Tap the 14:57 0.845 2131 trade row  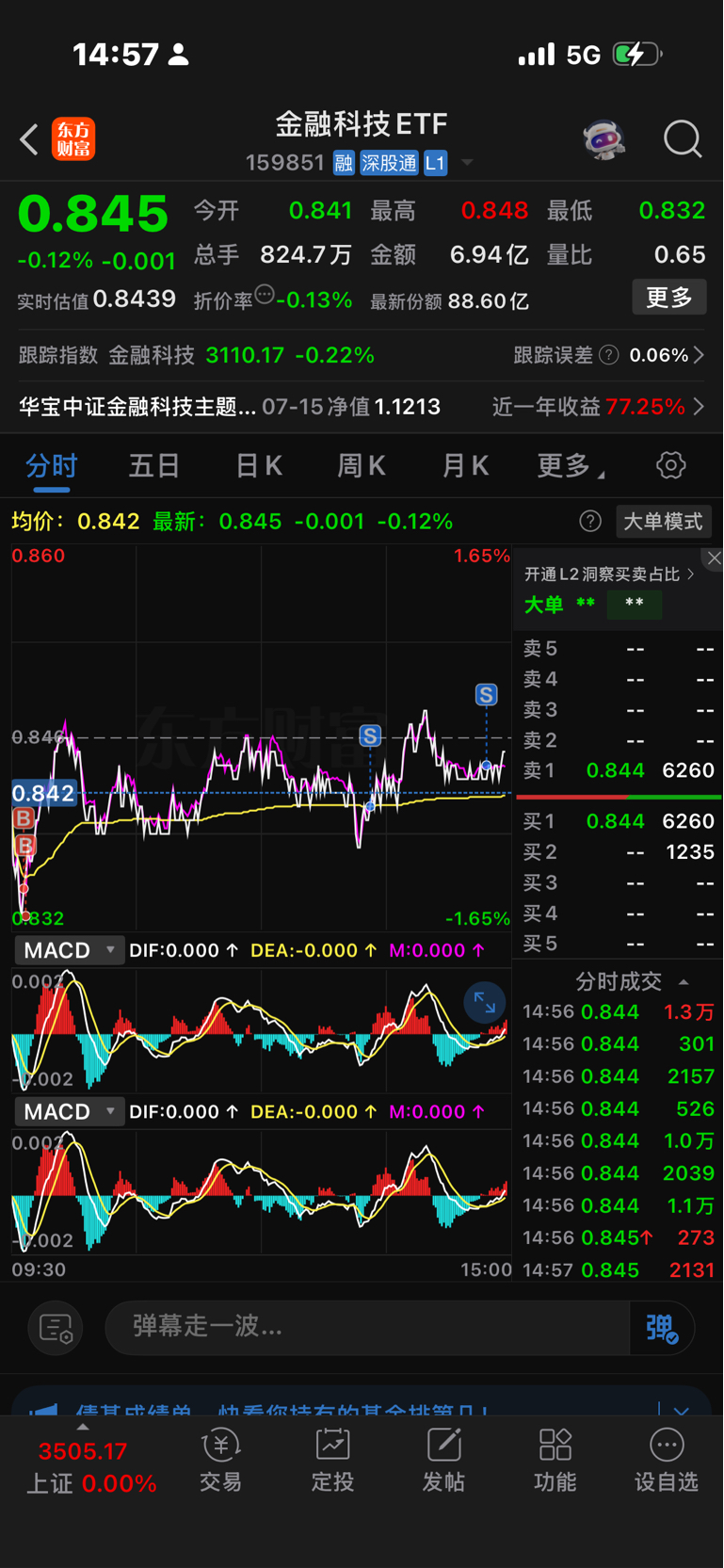[619, 1270]
